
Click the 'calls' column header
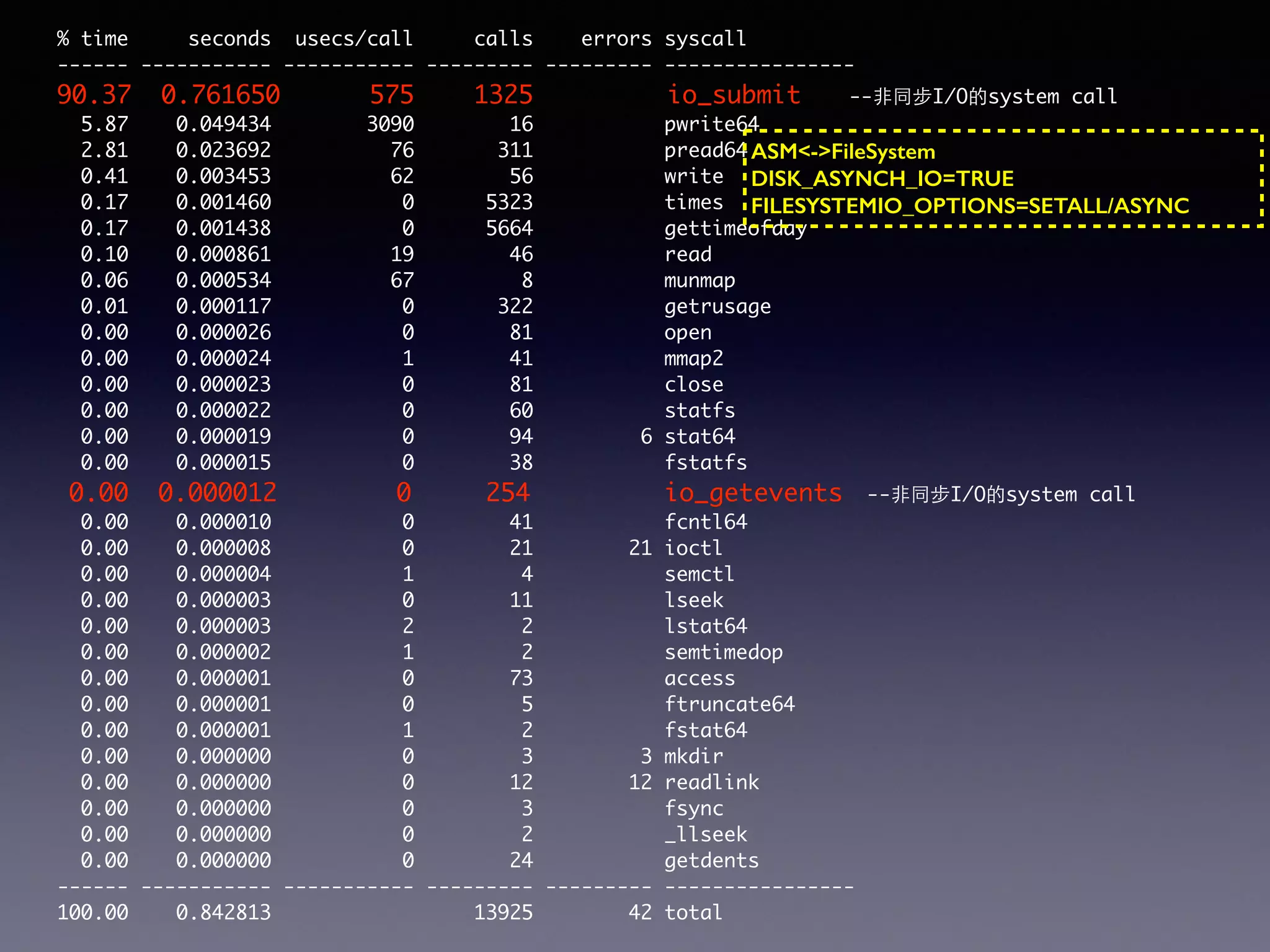coord(504,39)
